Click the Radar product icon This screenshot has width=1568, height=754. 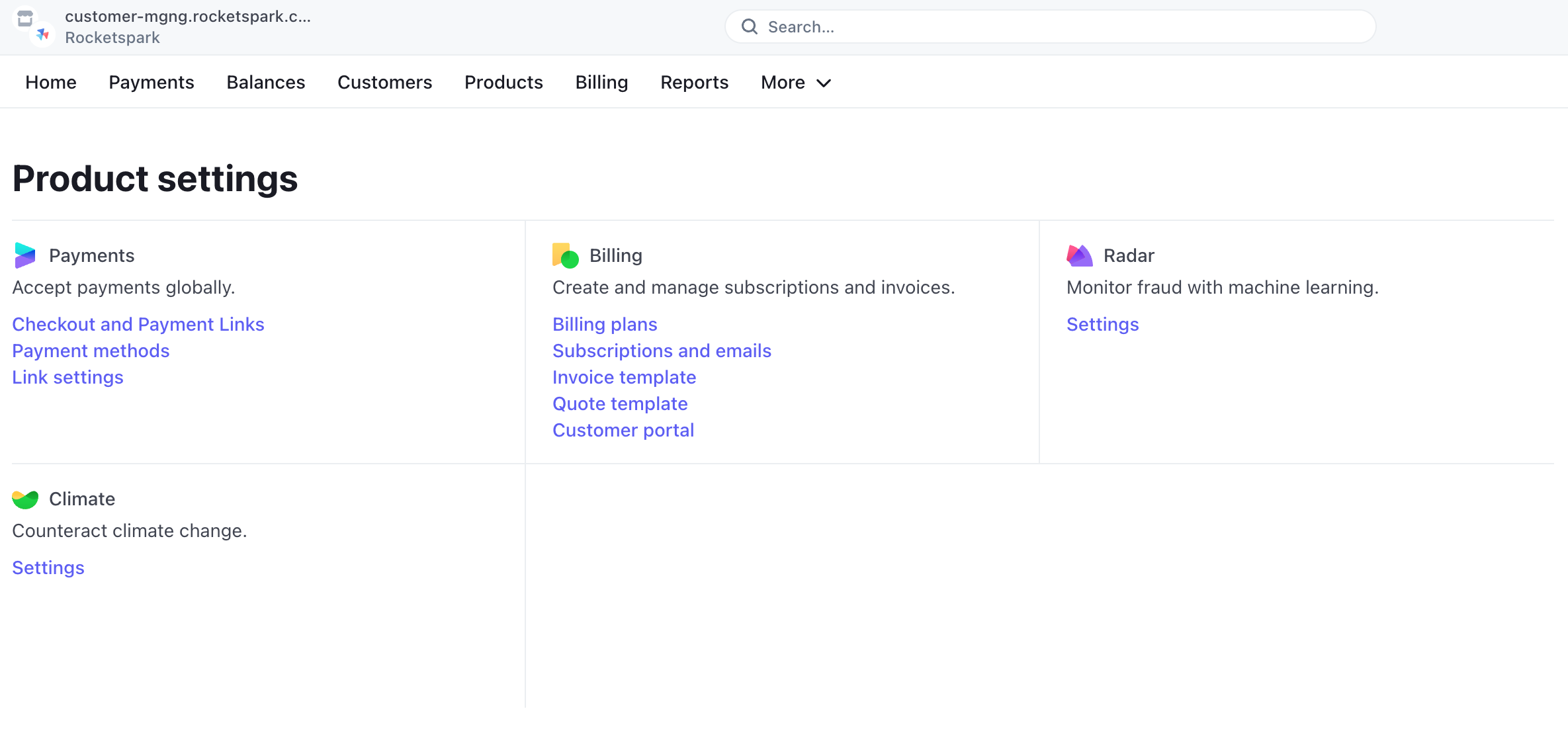(x=1079, y=255)
